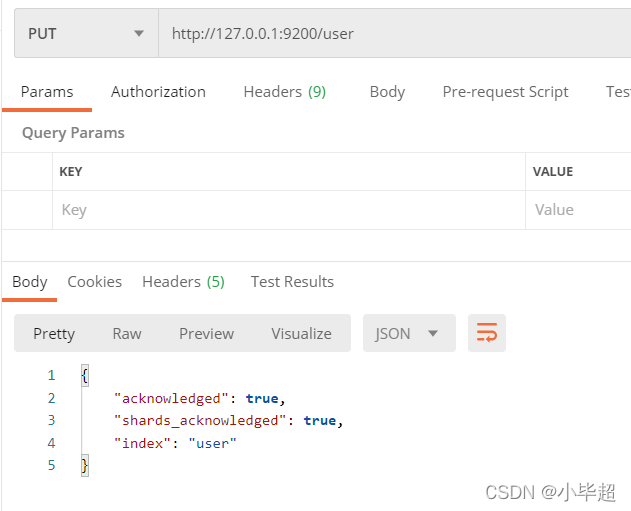631x511 pixels.
Task: Click the "shards_acknowledged" key in response
Action: pos(200,421)
